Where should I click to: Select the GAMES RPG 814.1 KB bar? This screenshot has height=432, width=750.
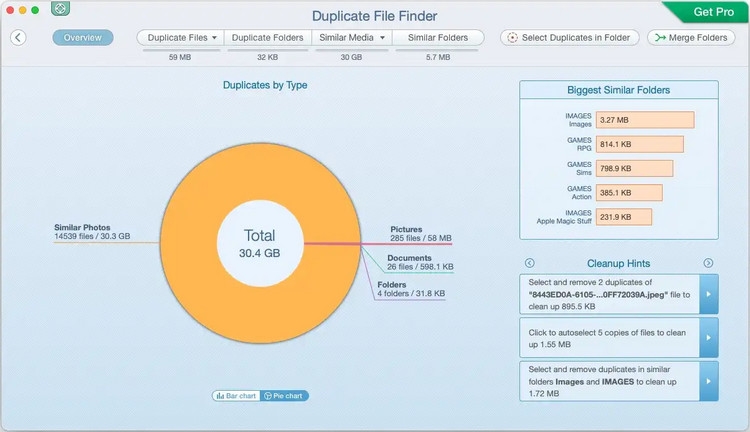[x=640, y=144]
